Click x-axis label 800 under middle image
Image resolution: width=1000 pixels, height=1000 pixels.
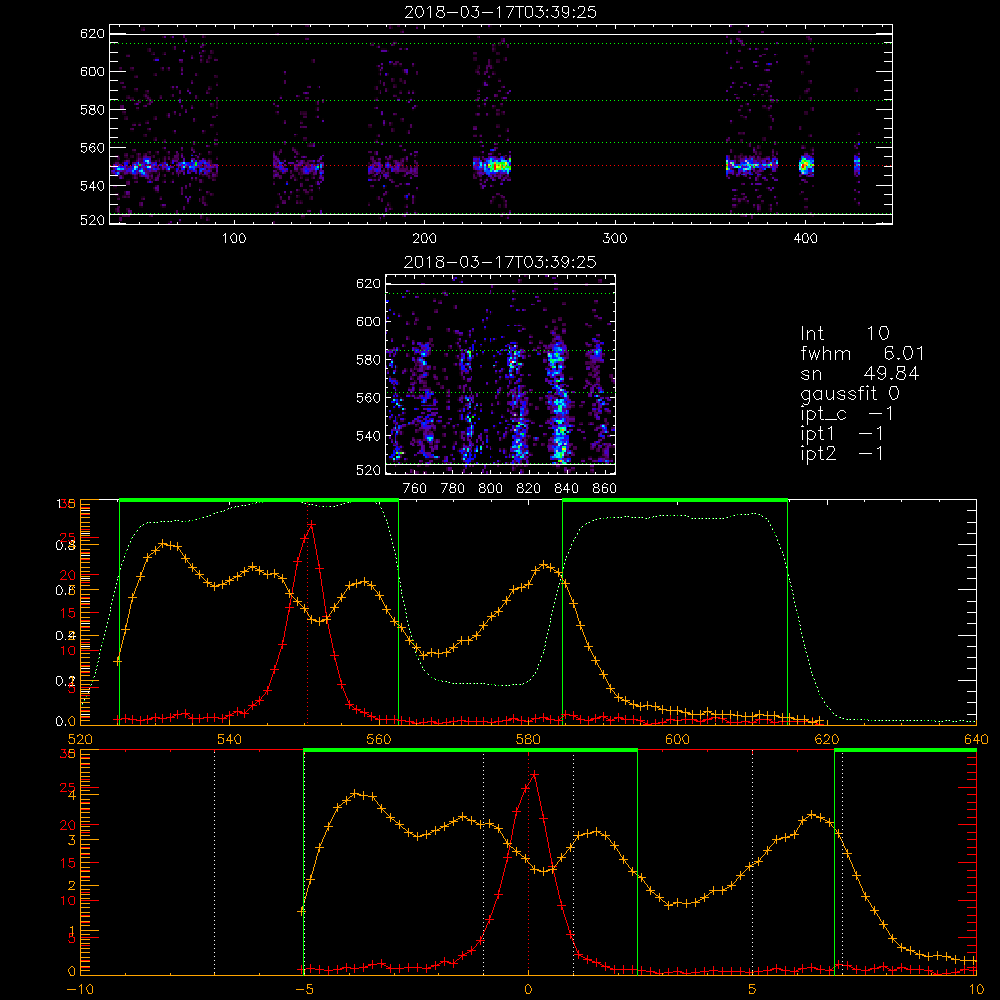pyautogui.click(x=490, y=489)
